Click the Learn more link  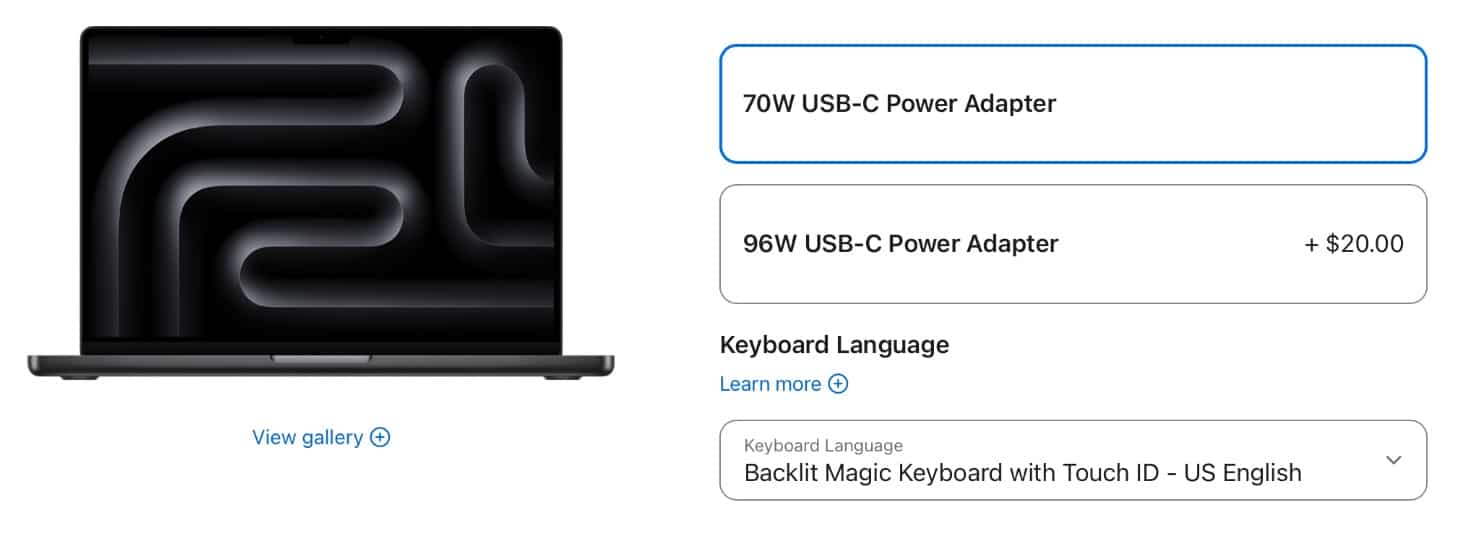coord(770,384)
